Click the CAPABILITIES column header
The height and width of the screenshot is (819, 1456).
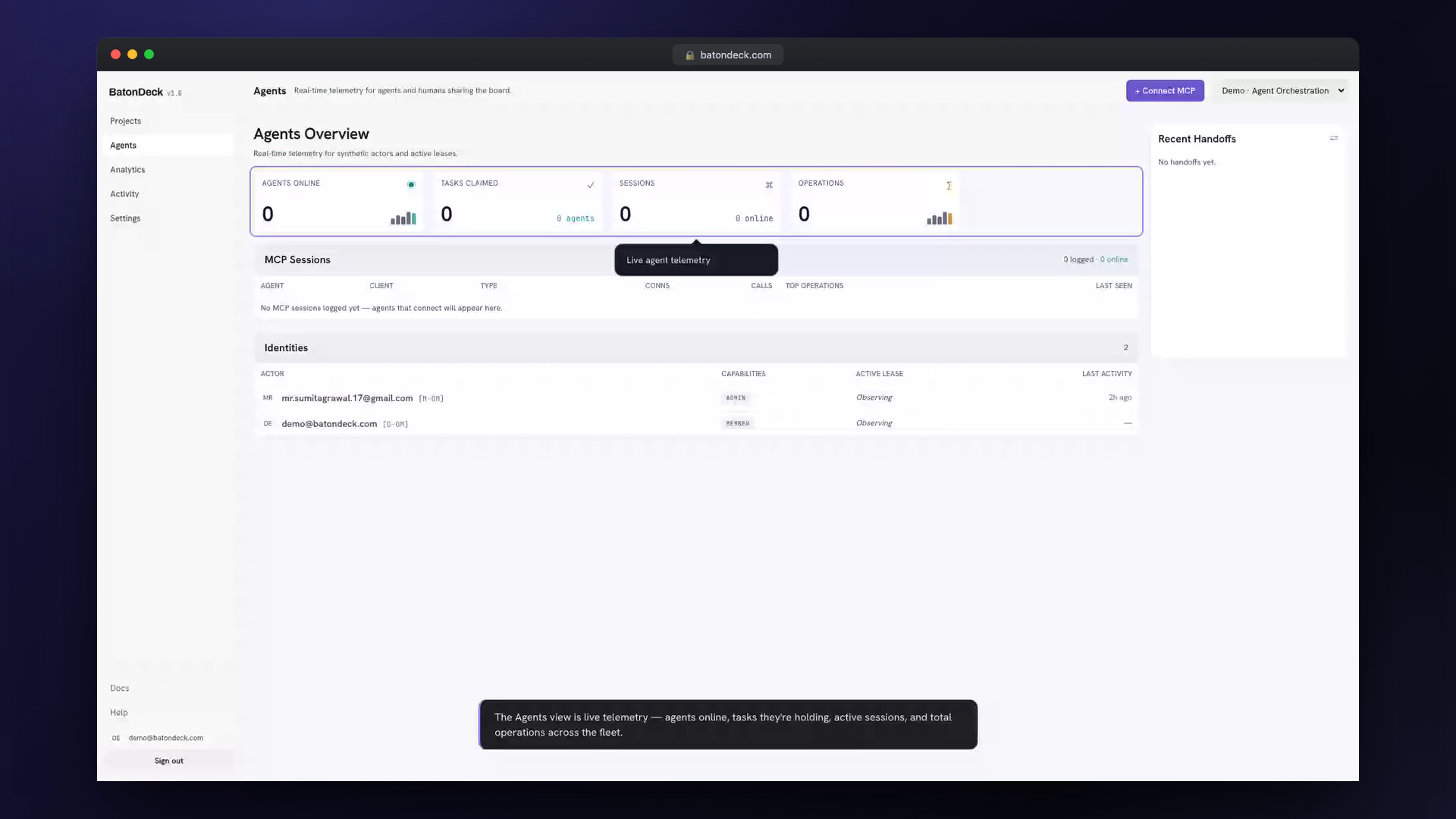(743, 374)
